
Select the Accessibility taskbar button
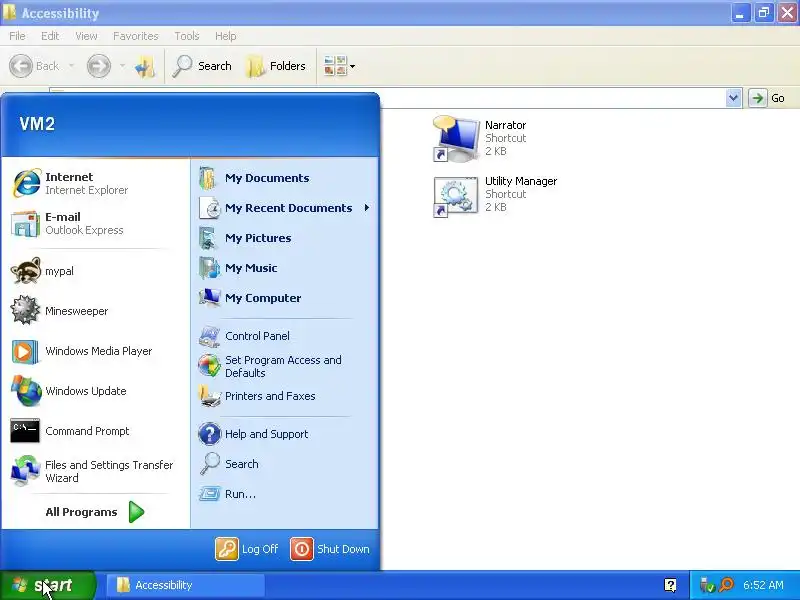(x=185, y=585)
